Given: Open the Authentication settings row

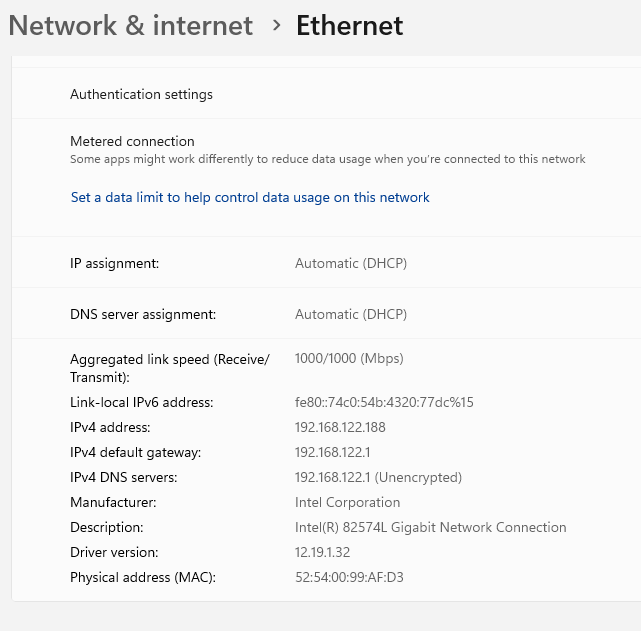Looking at the screenshot, I should tap(326, 94).
